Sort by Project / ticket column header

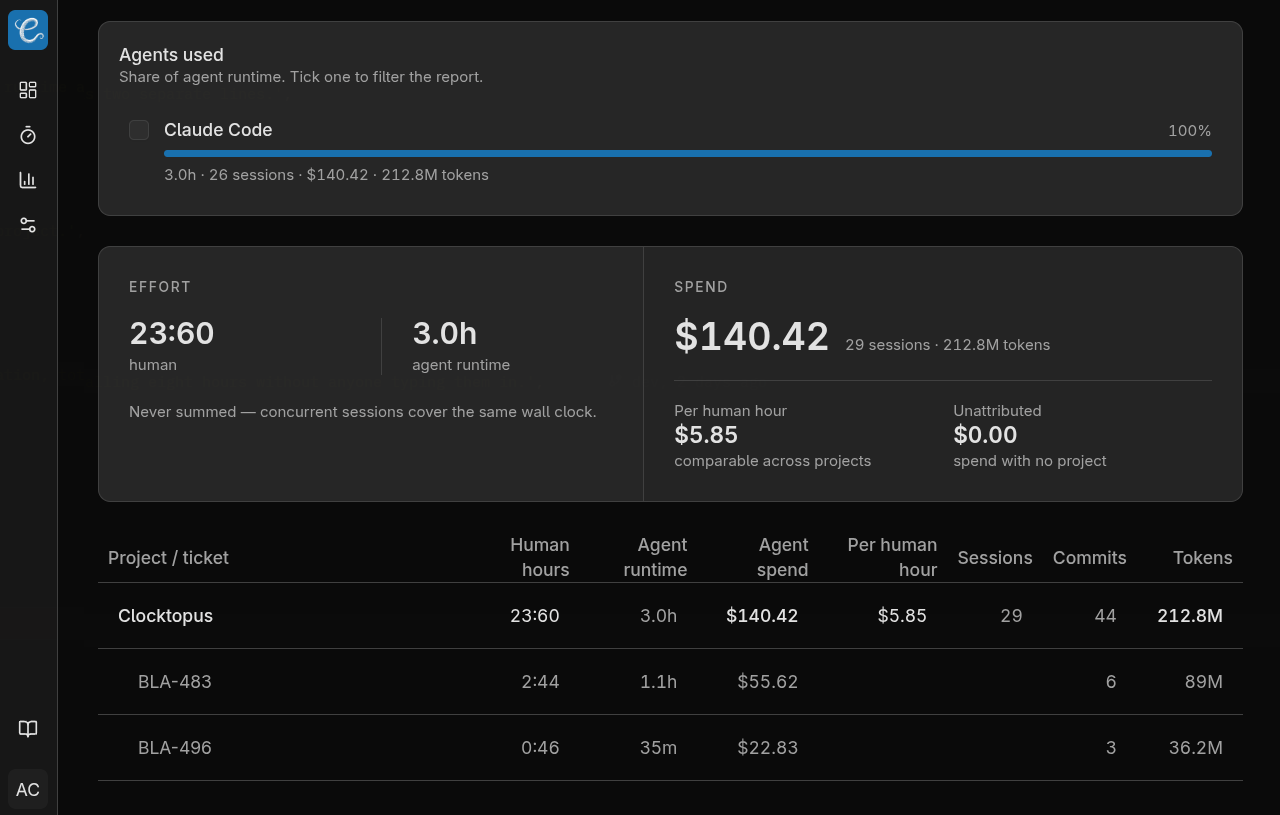(168, 558)
